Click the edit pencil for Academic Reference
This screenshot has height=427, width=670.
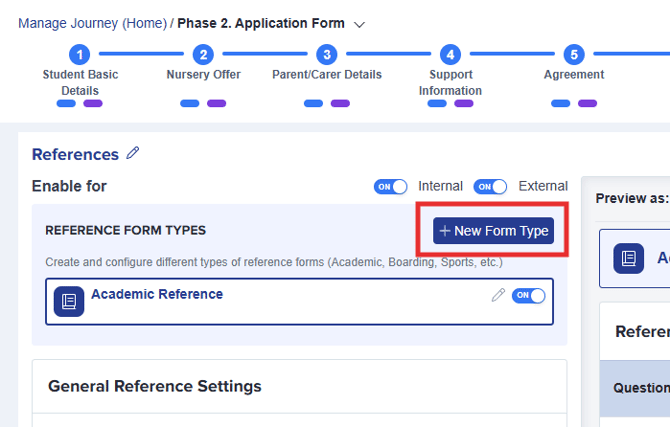pyautogui.click(x=498, y=295)
